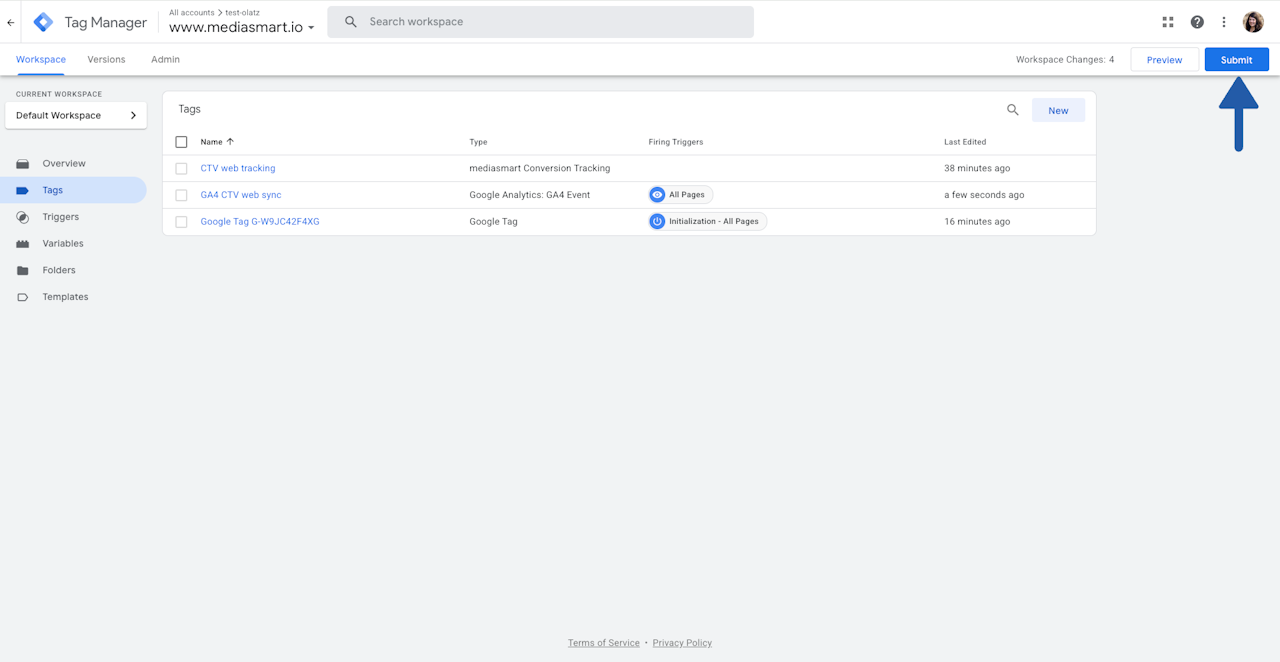
Task: Check the CTV web tracking checkbox
Action: click(x=181, y=168)
